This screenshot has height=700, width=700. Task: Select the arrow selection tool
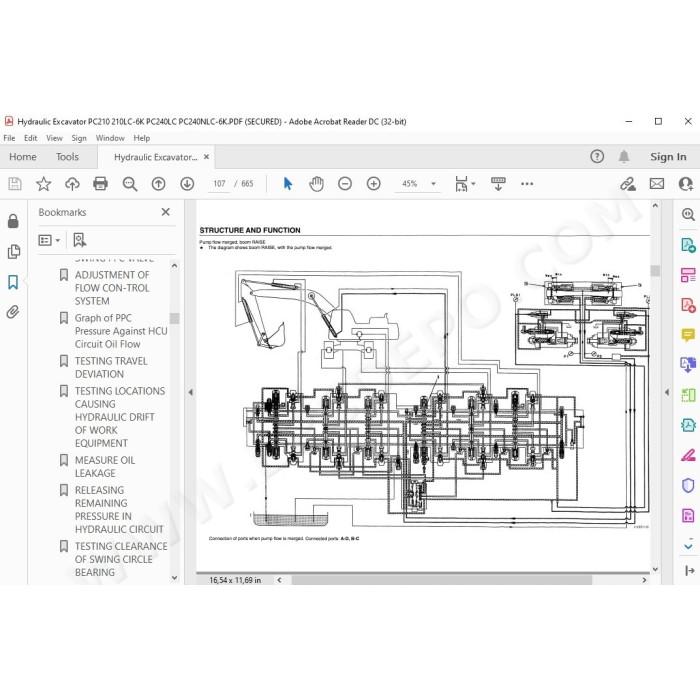tap(288, 183)
